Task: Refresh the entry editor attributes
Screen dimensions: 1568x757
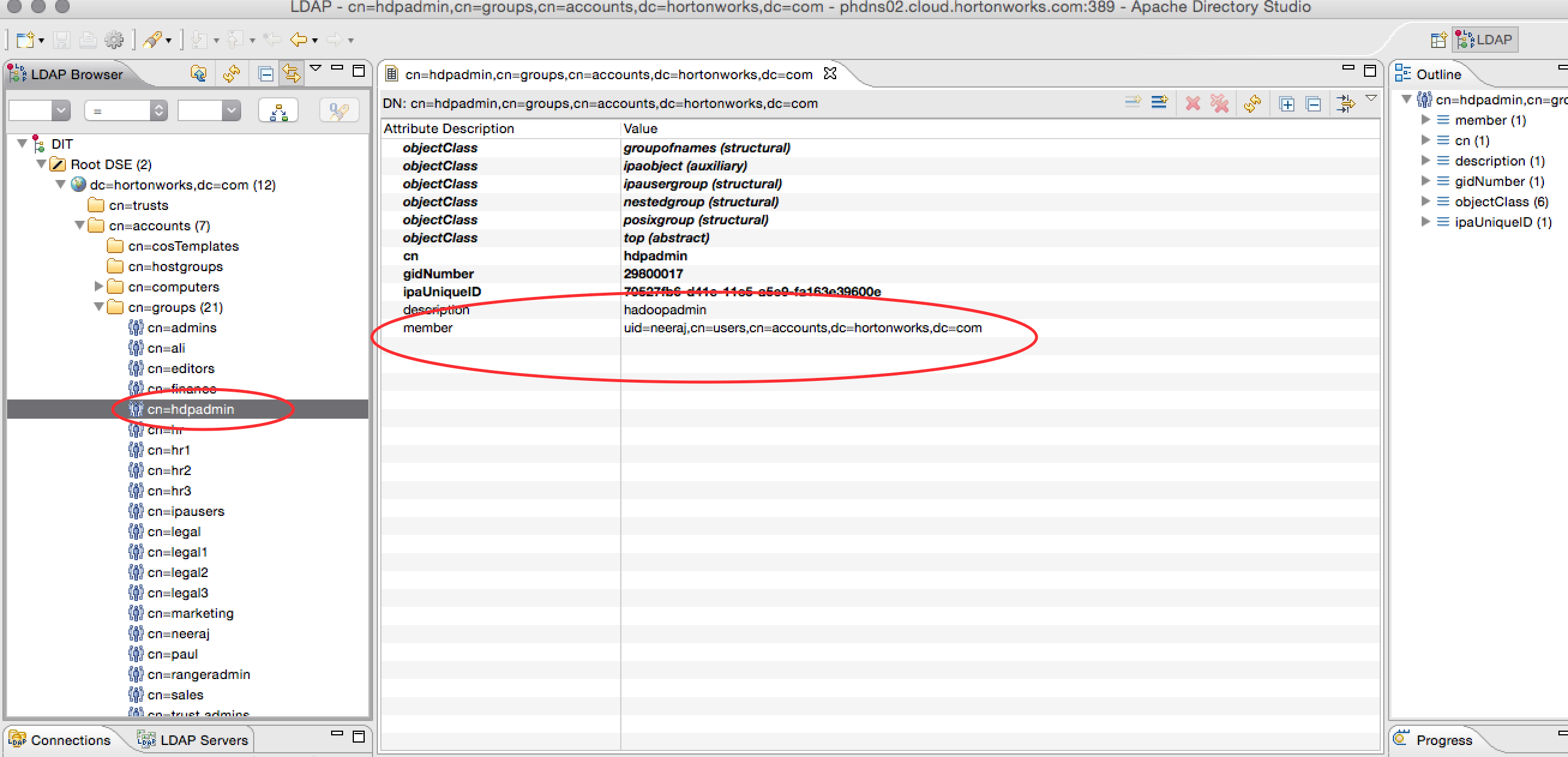Action: pyautogui.click(x=1252, y=103)
